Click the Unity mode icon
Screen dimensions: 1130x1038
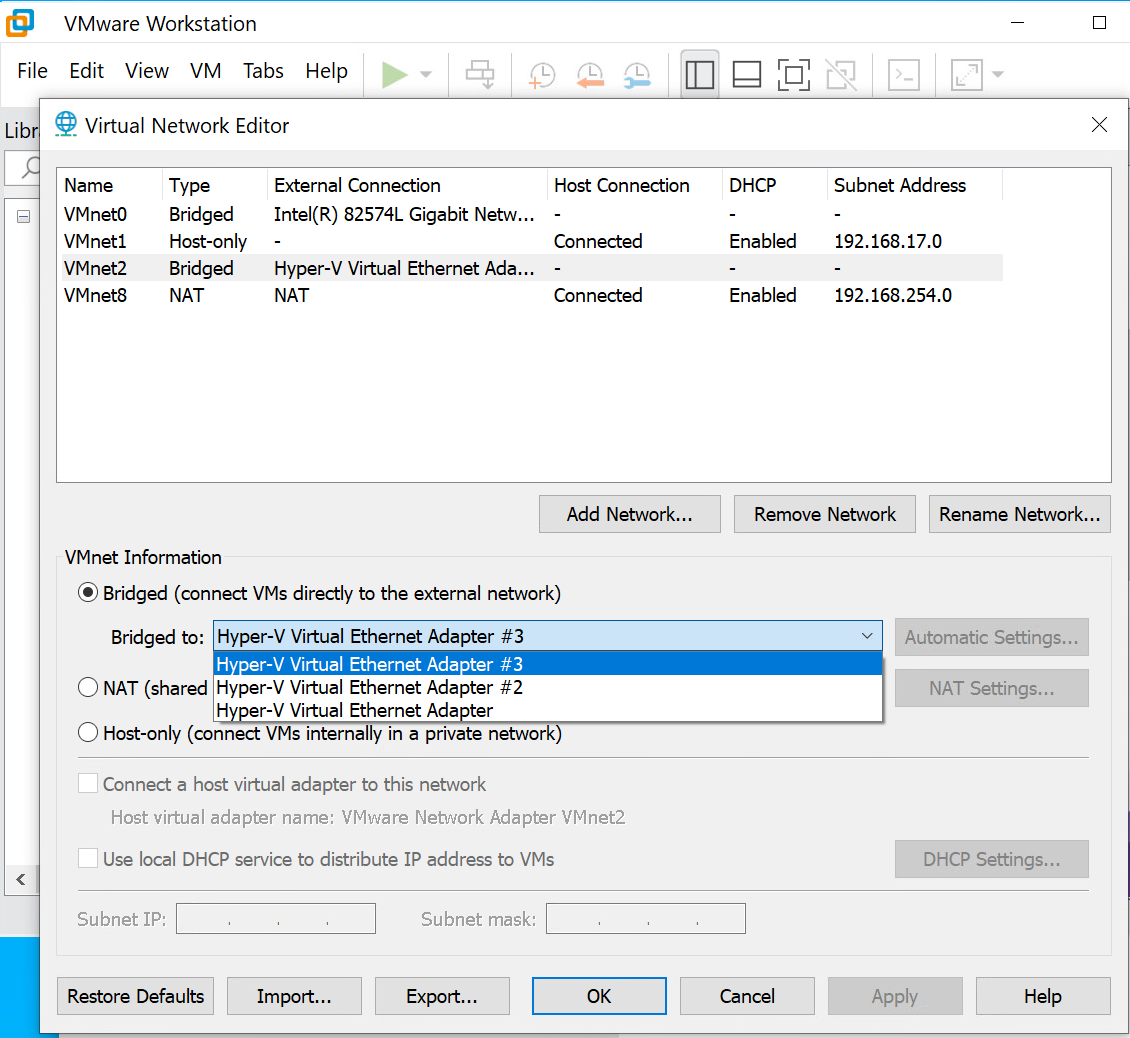(841, 74)
